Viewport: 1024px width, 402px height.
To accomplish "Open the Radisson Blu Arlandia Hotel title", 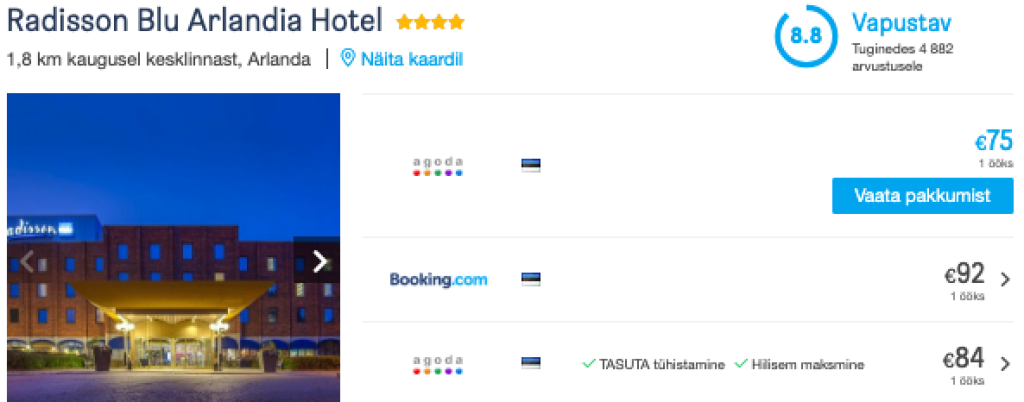I will point(195,21).
